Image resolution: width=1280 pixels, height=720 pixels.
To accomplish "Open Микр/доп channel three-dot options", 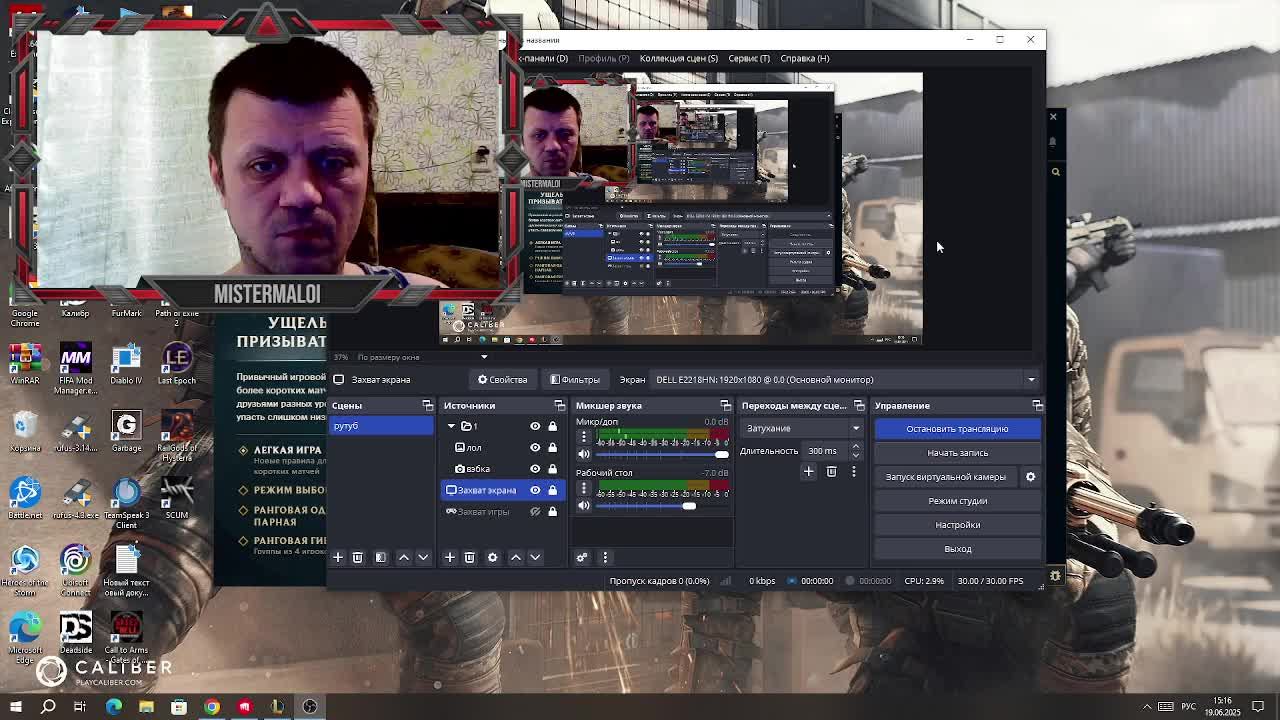I will [x=584, y=437].
